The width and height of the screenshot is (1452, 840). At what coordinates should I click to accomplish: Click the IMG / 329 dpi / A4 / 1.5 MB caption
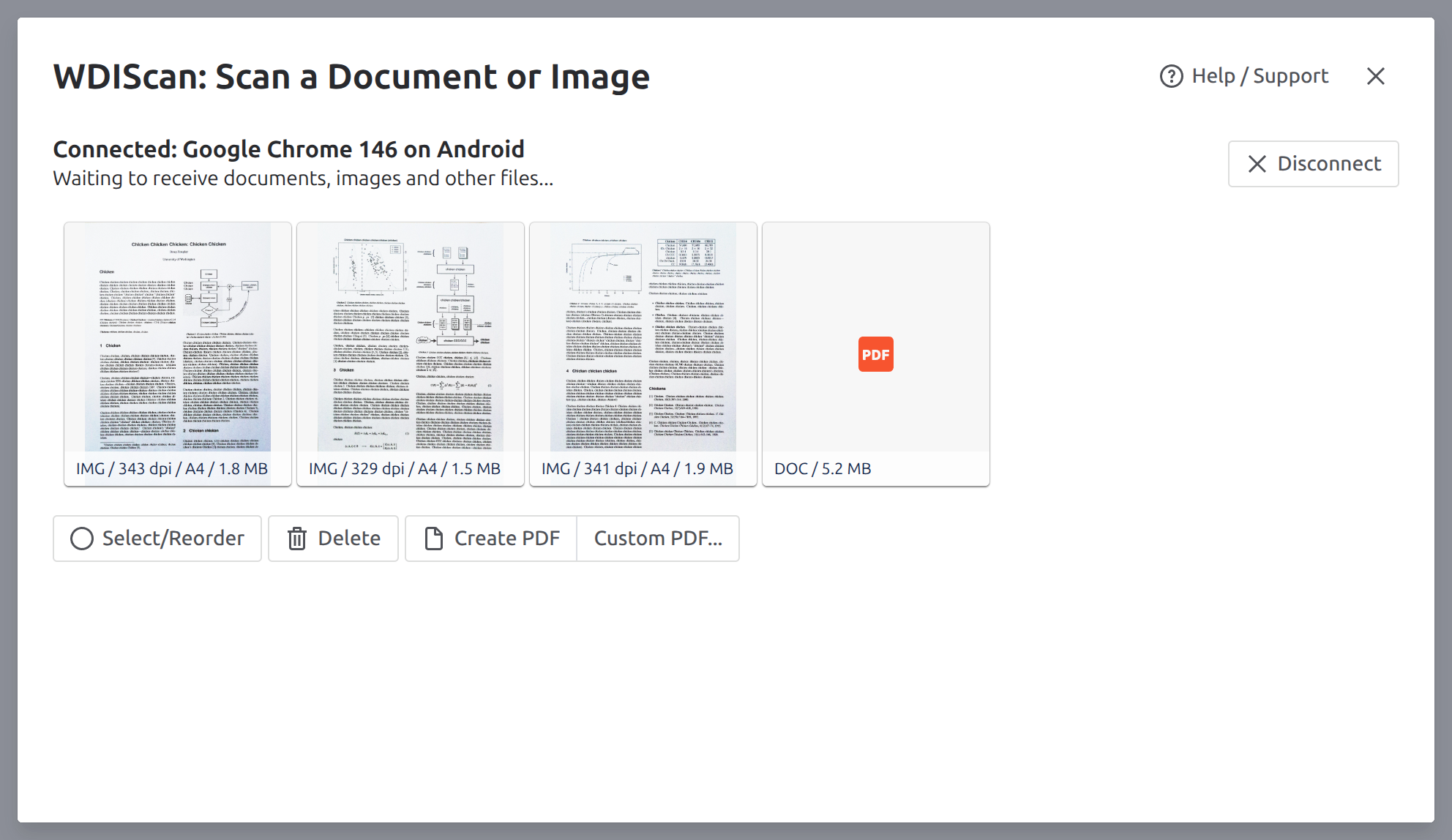[405, 468]
